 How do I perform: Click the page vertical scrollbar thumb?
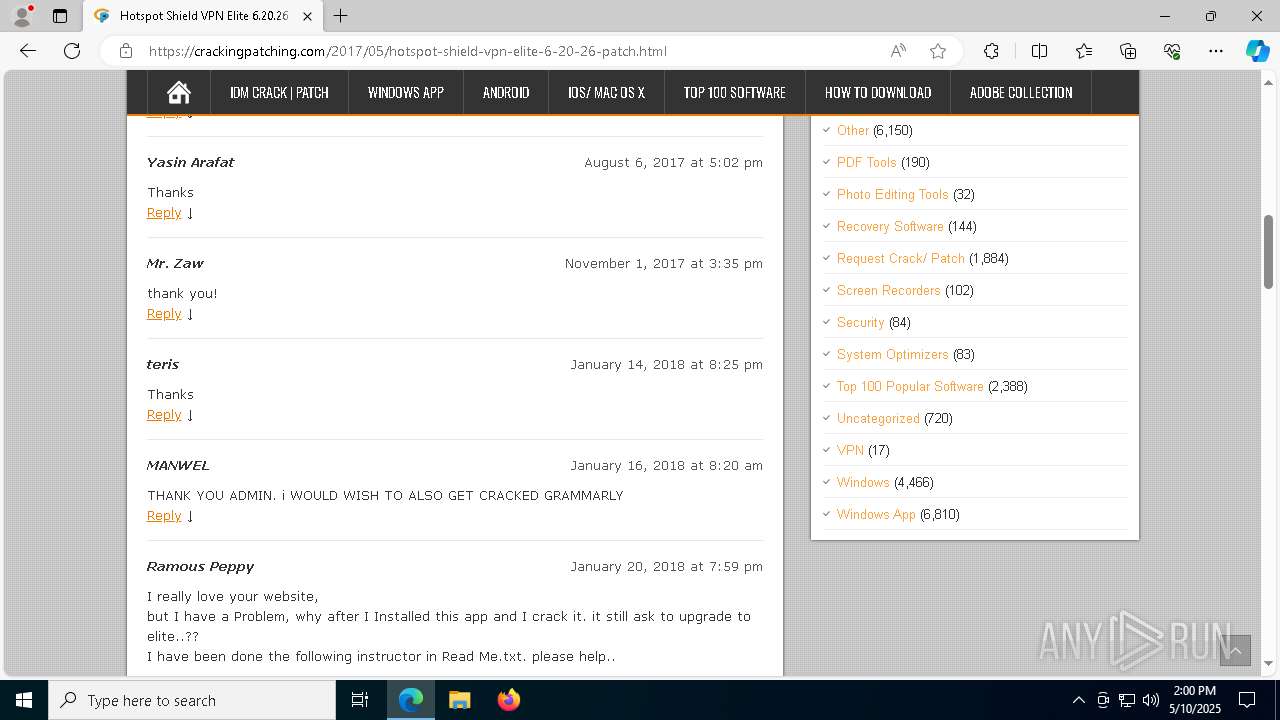click(1269, 252)
